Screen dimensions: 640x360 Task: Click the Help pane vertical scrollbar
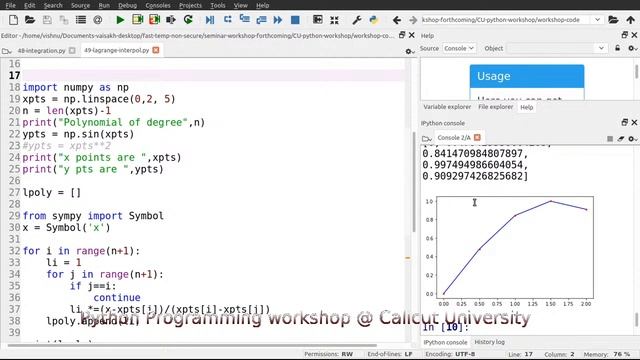pos(636,72)
